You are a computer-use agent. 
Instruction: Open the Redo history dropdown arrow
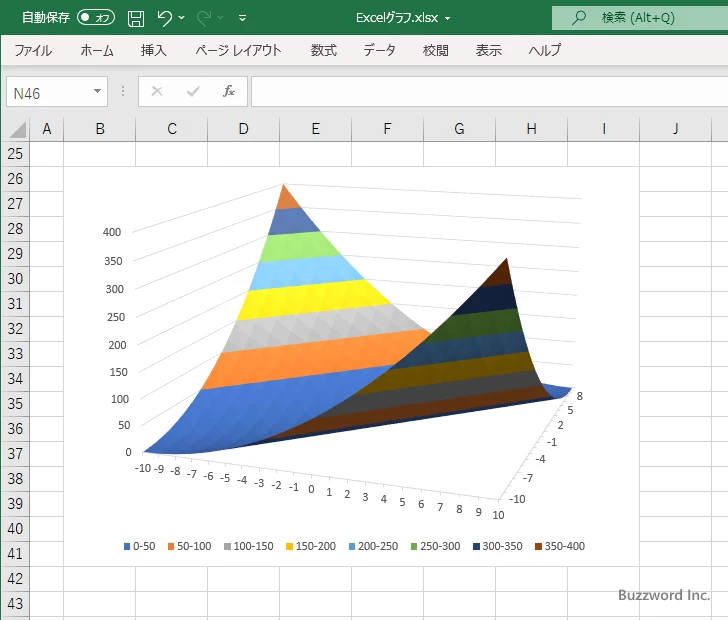[x=221, y=18]
